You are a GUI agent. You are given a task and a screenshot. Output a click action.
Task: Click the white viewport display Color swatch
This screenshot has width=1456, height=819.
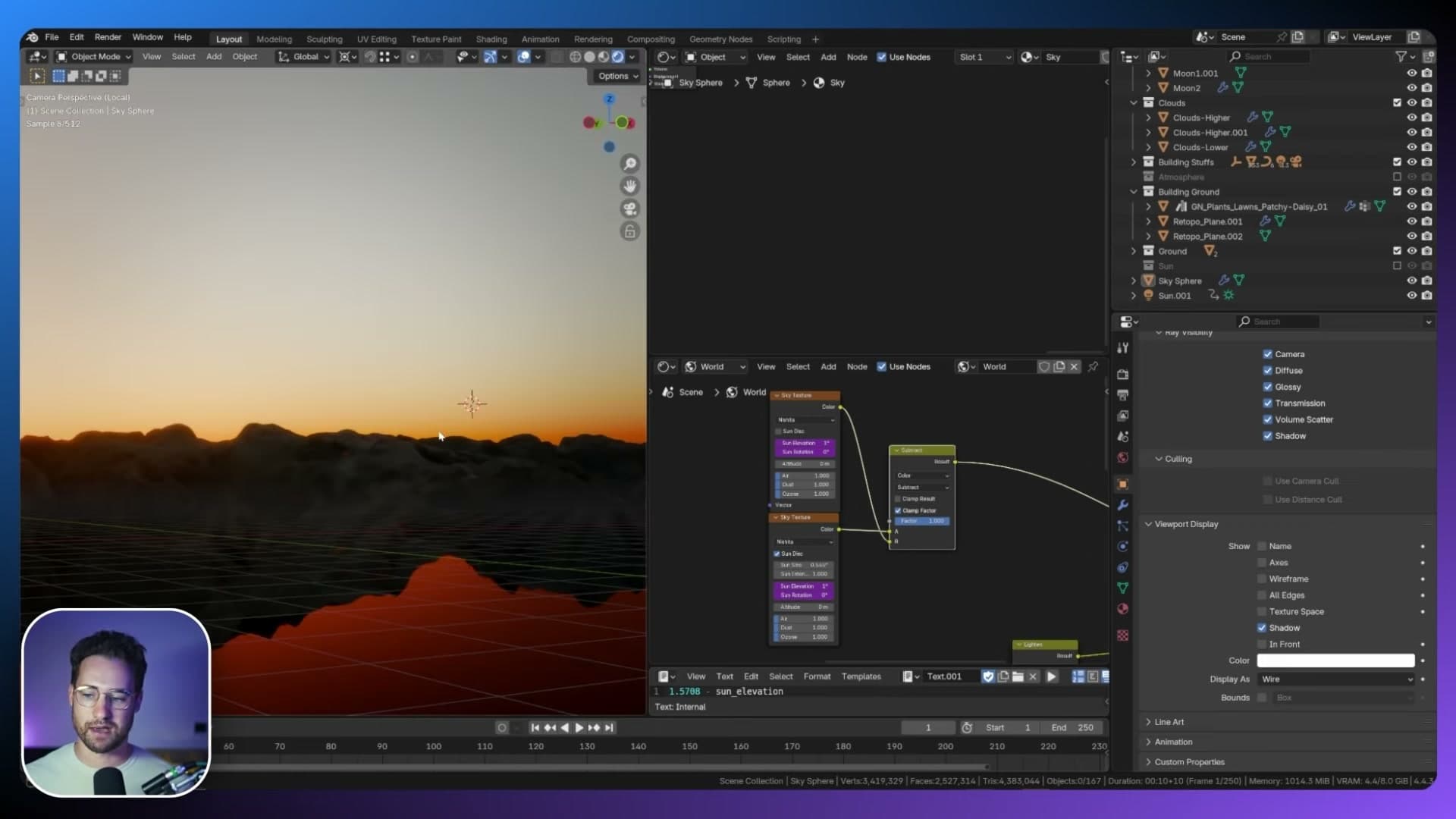(1335, 661)
